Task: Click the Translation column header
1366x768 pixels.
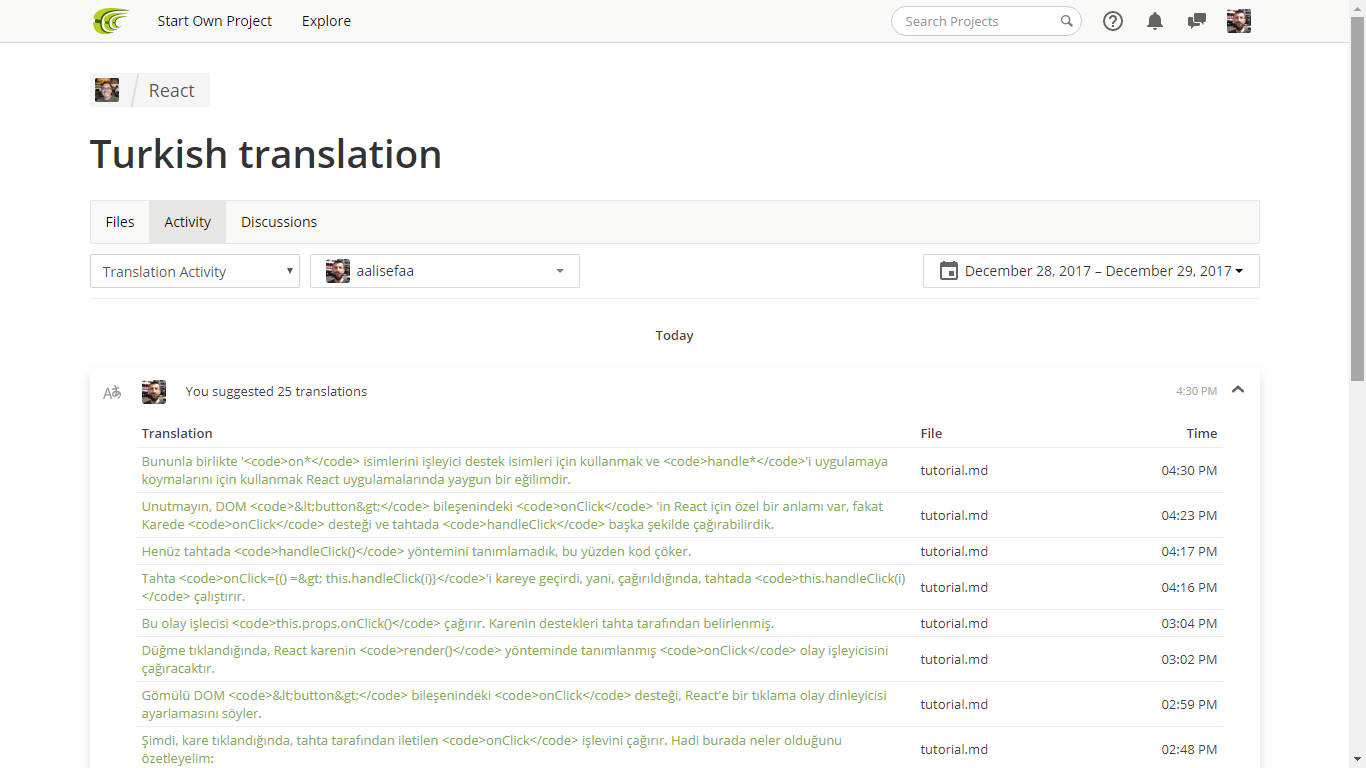Action: click(x=177, y=433)
